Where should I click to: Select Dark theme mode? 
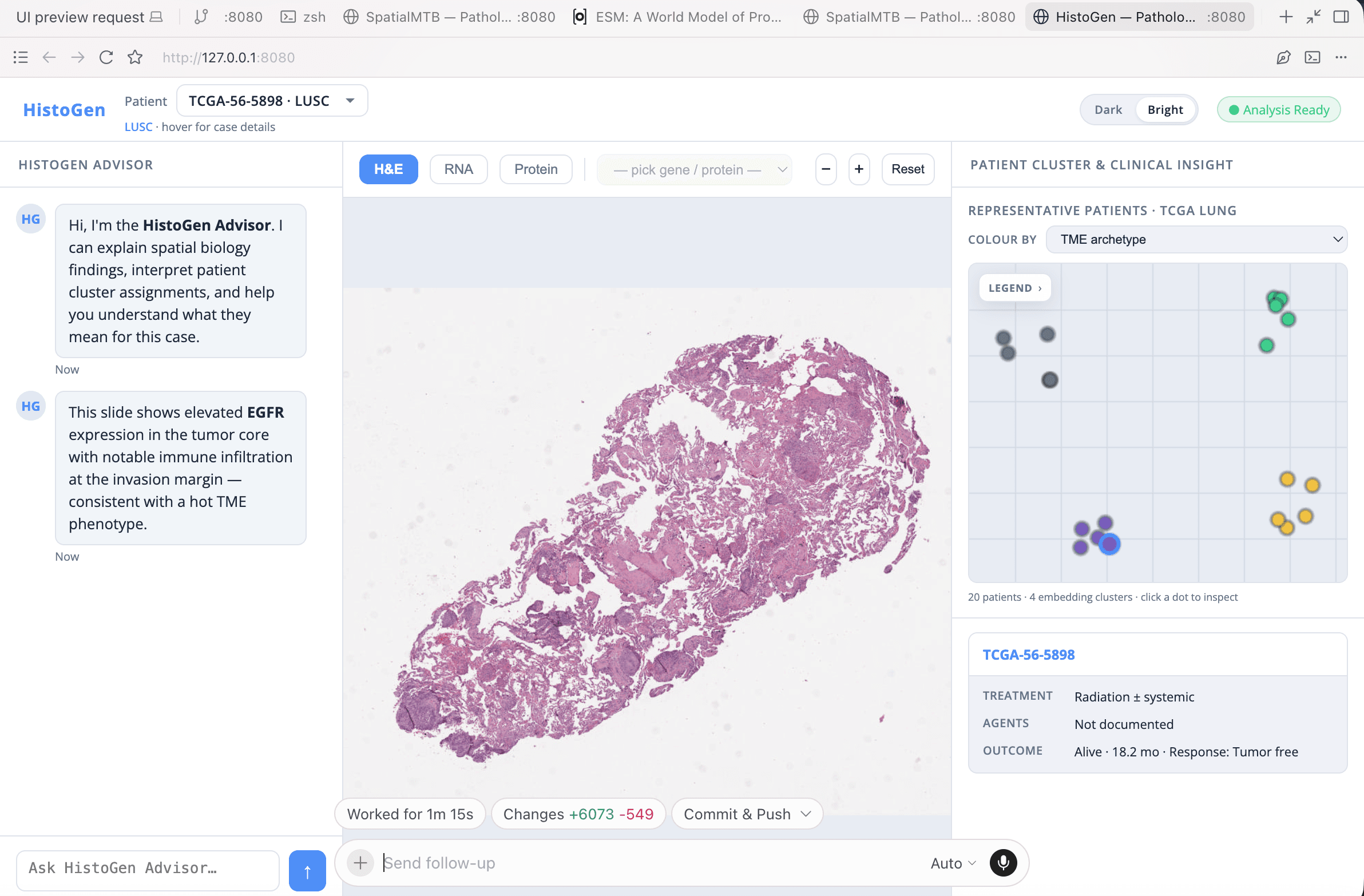pyautogui.click(x=1108, y=109)
